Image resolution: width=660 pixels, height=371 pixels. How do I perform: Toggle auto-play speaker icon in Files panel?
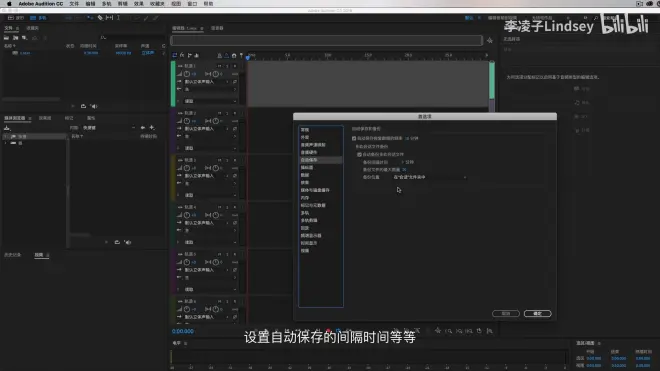click(94, 106)
